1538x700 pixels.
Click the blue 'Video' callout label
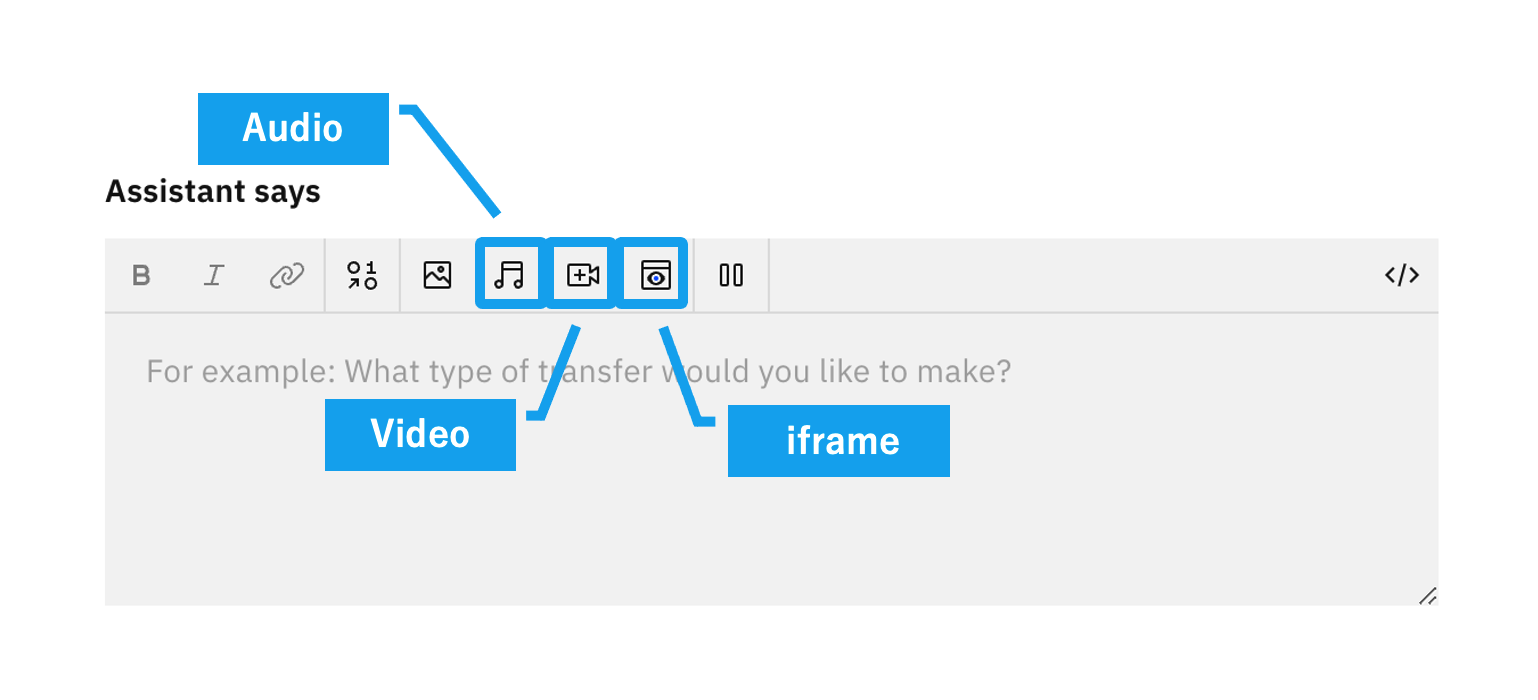coord(420,434)
